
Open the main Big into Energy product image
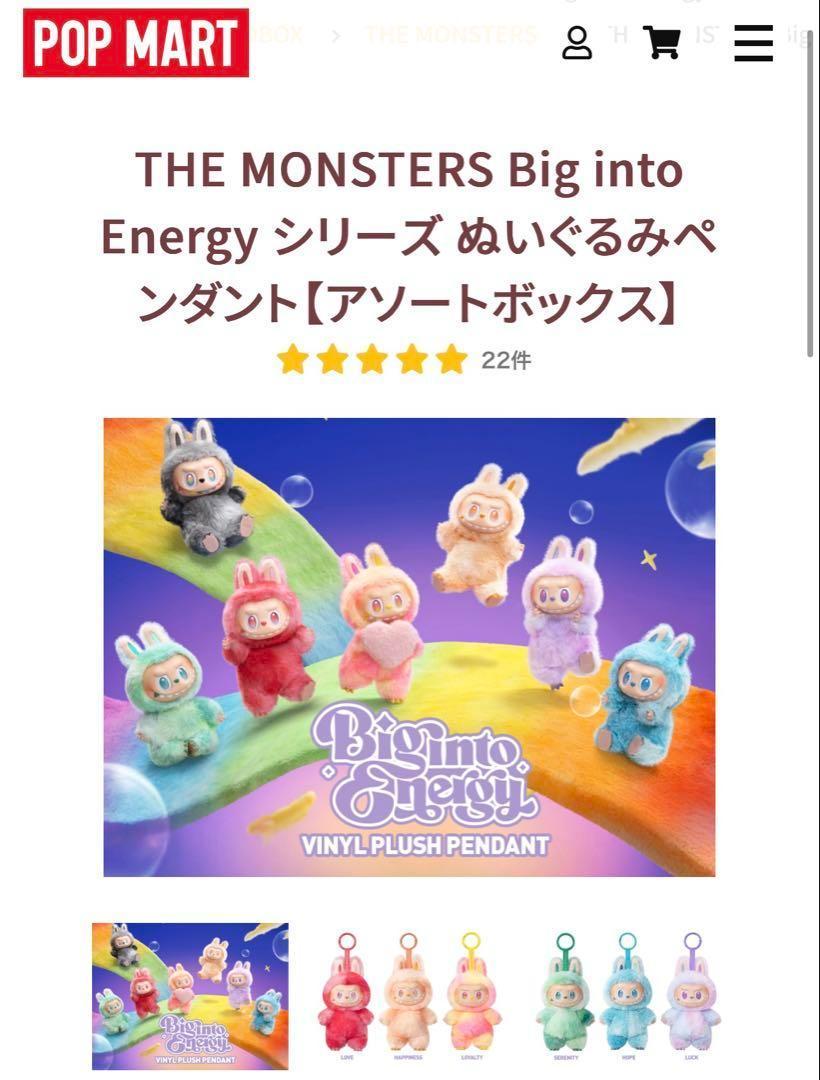(x=409, y=647)
